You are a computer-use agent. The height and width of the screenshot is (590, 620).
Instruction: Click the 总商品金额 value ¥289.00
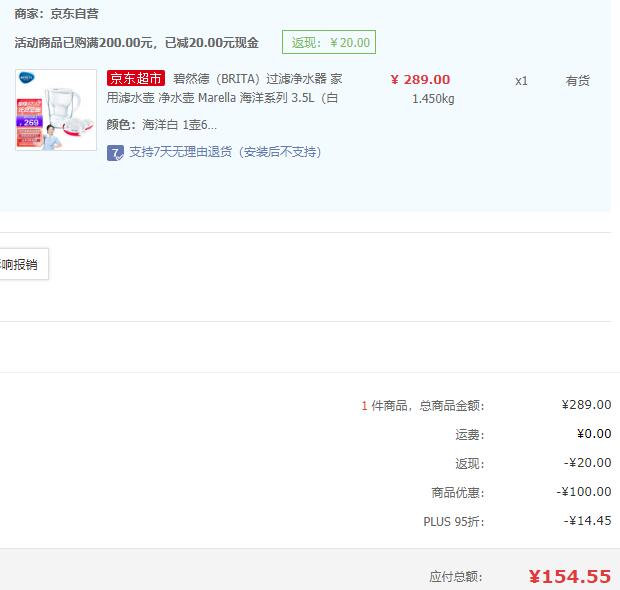[x=586, y=405]
